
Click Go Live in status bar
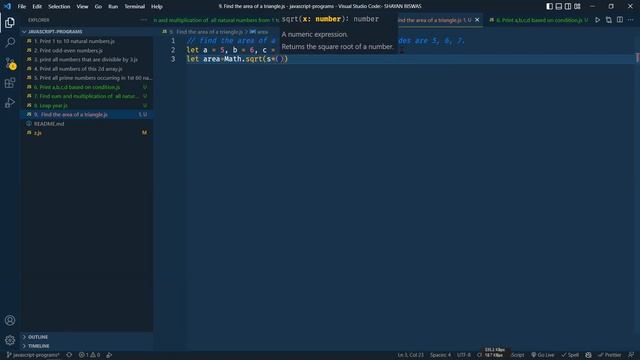tap(543, 355)
